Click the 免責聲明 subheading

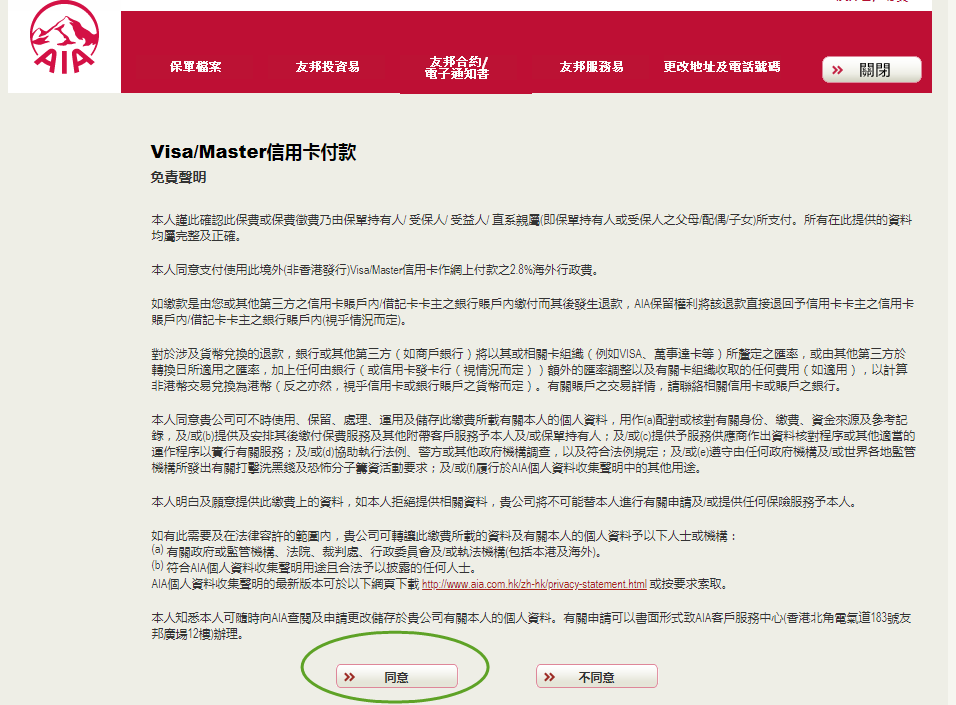179,177
